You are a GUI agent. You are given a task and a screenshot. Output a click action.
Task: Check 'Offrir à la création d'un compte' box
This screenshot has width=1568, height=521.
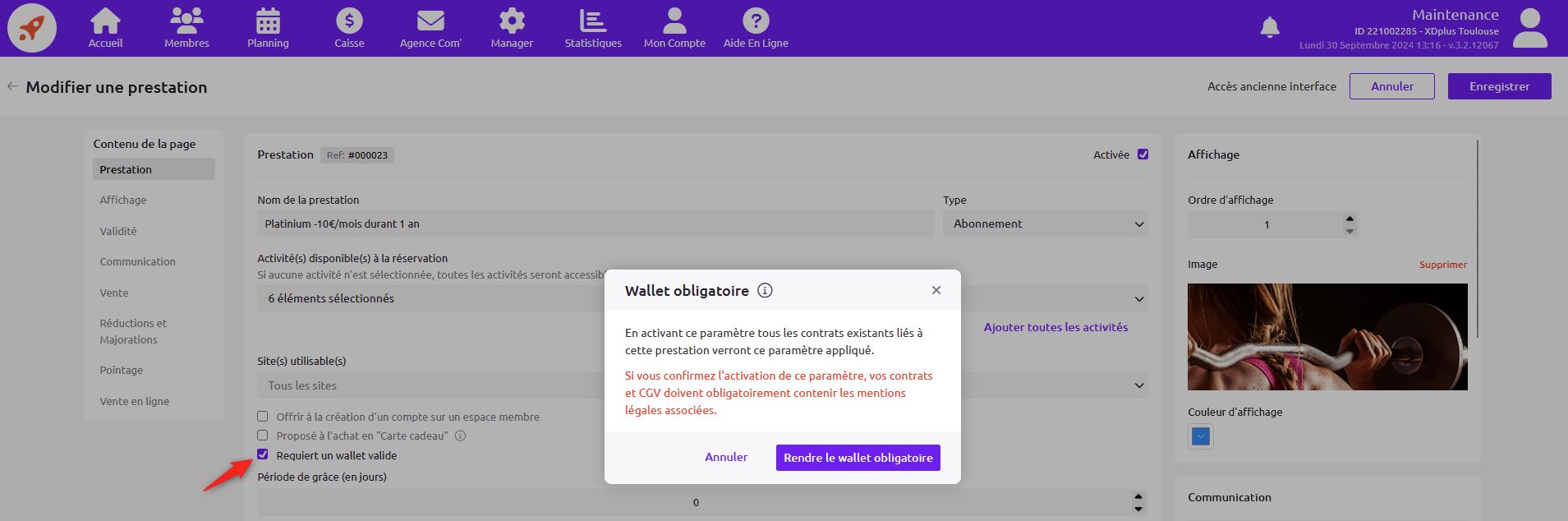tap(263, 417)
